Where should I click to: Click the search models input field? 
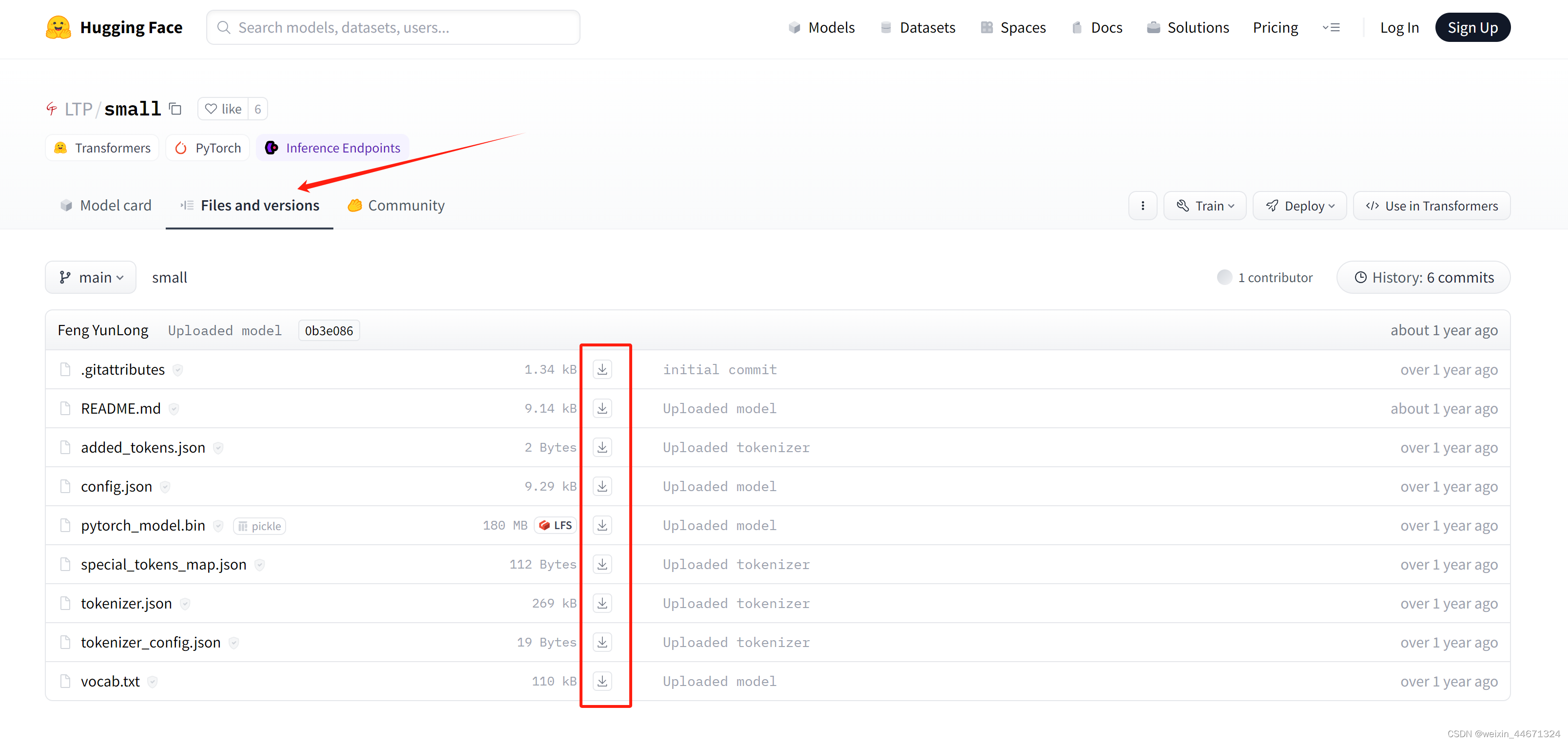coord(392,27)
